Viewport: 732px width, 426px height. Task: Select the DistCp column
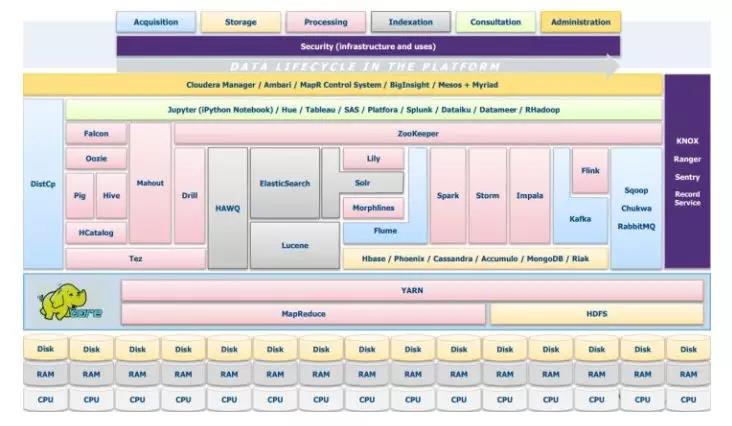pyautogui.click(x=44, y=184)
